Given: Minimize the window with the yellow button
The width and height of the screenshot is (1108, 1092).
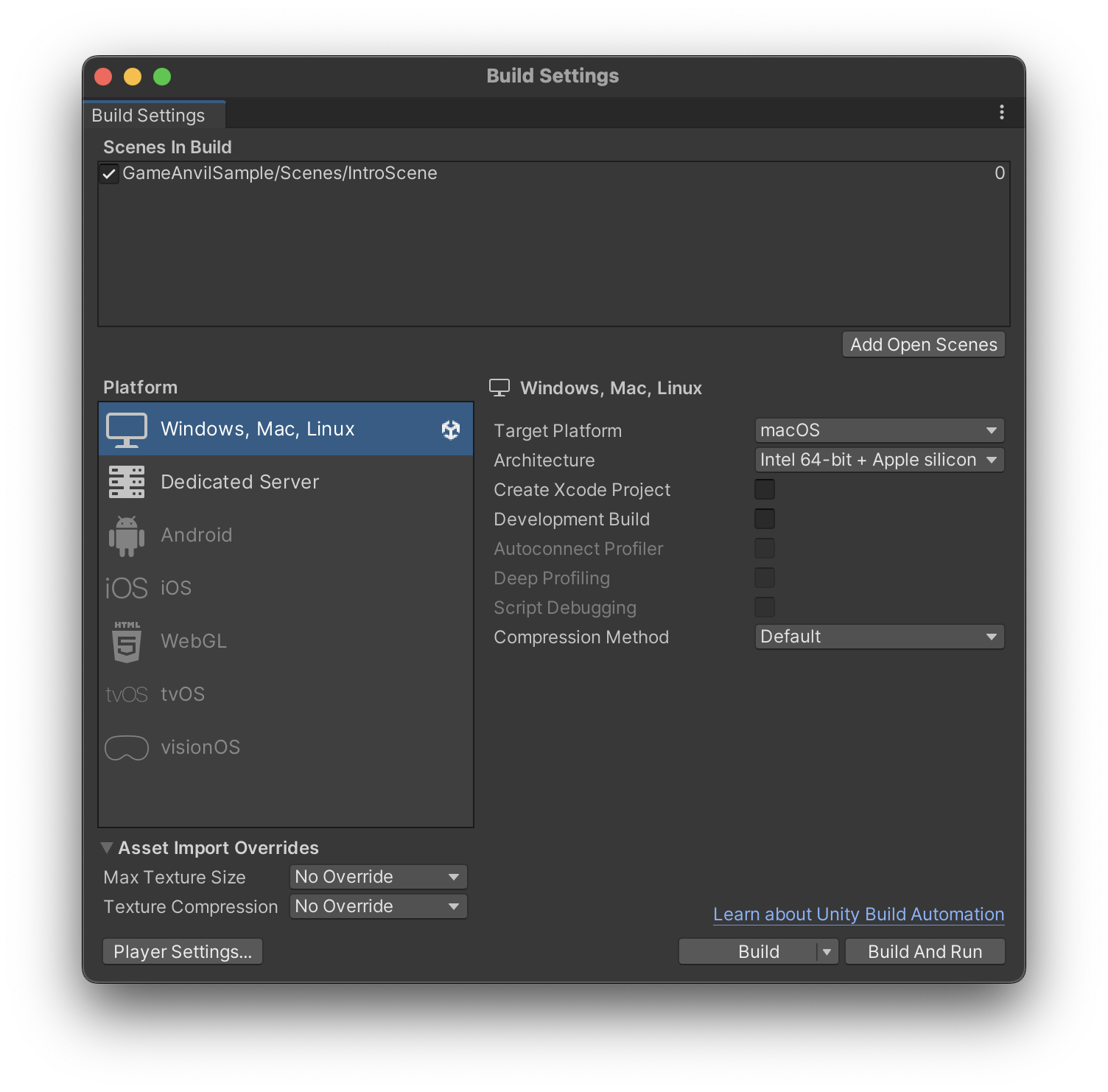Looking at the screenshot, I should point(133,77).
